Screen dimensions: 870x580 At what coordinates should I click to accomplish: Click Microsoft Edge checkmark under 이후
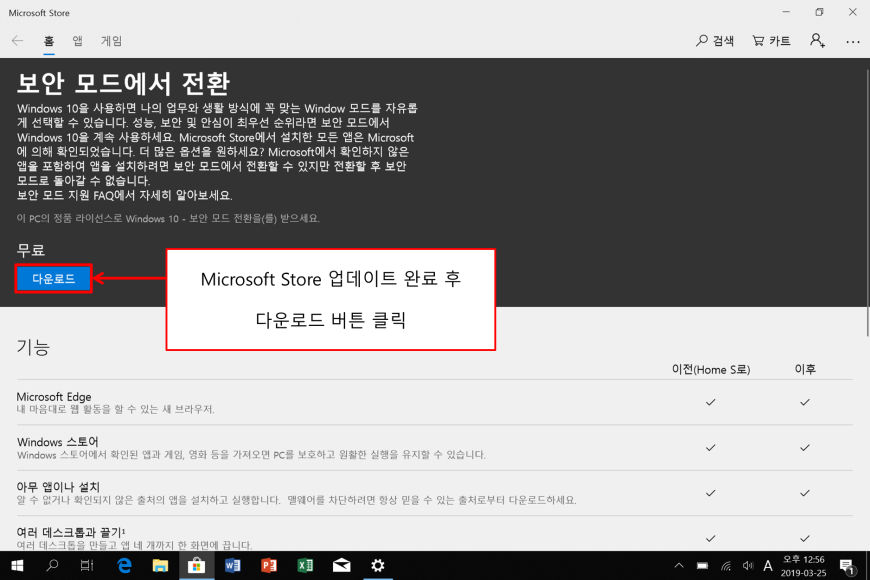pyautogui.click(x=805, y=402)
